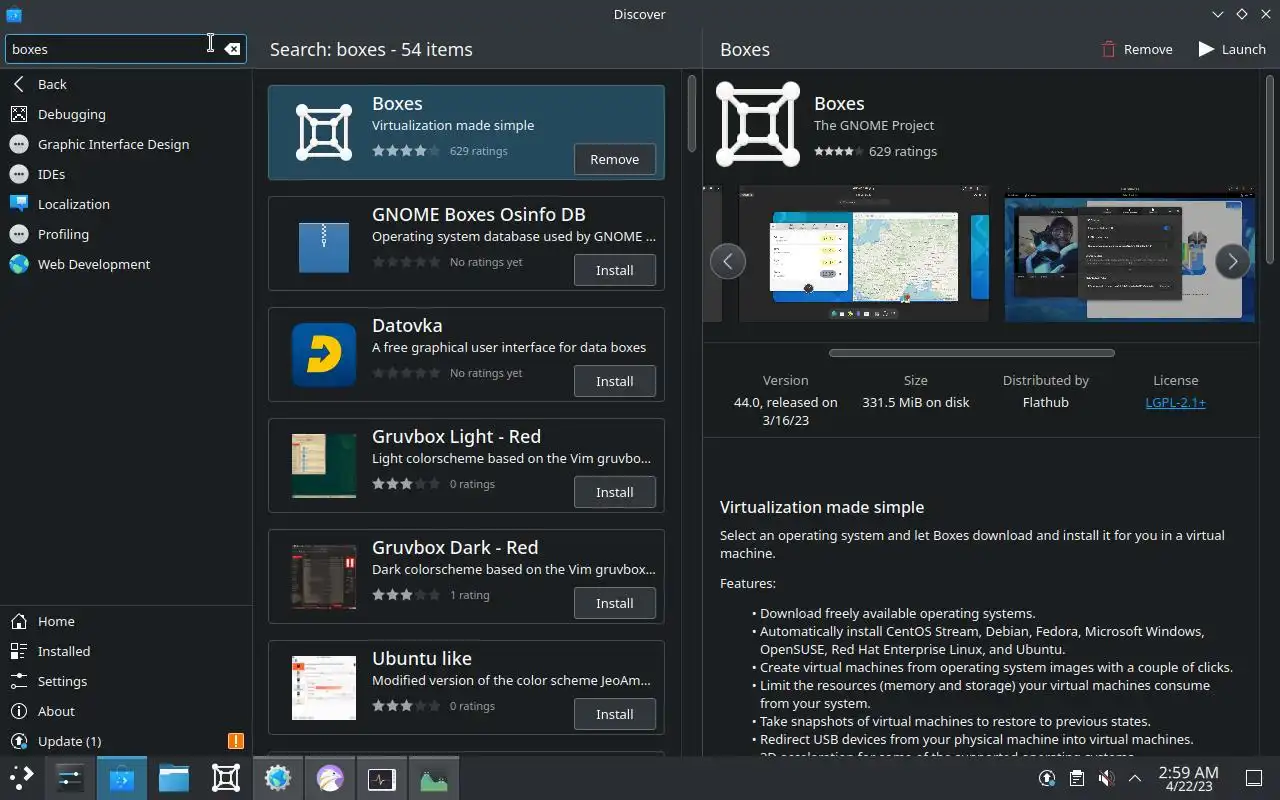The width and height of the screenshot is (1280, 800).
Task: Switch to Boxes in the taskbar
Action: 226,778
